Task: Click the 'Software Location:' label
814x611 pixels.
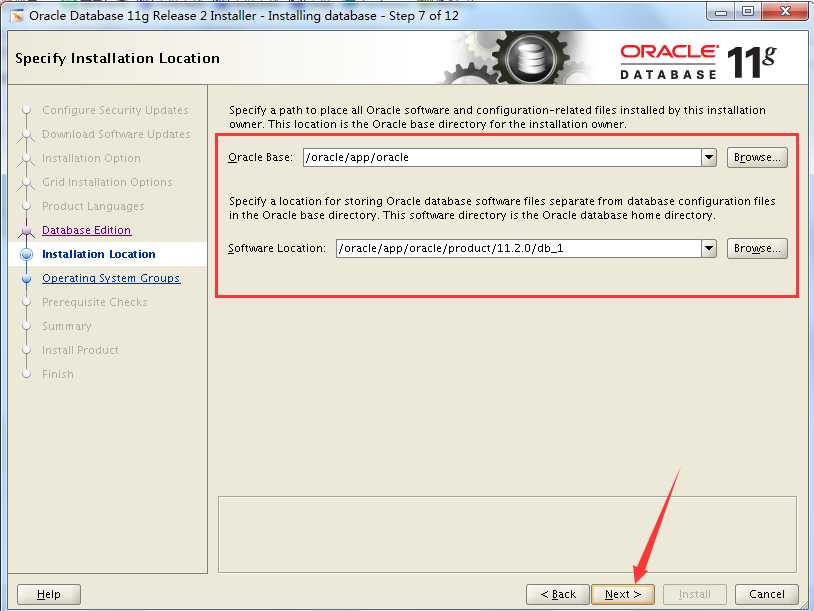Action: [277, 248]
